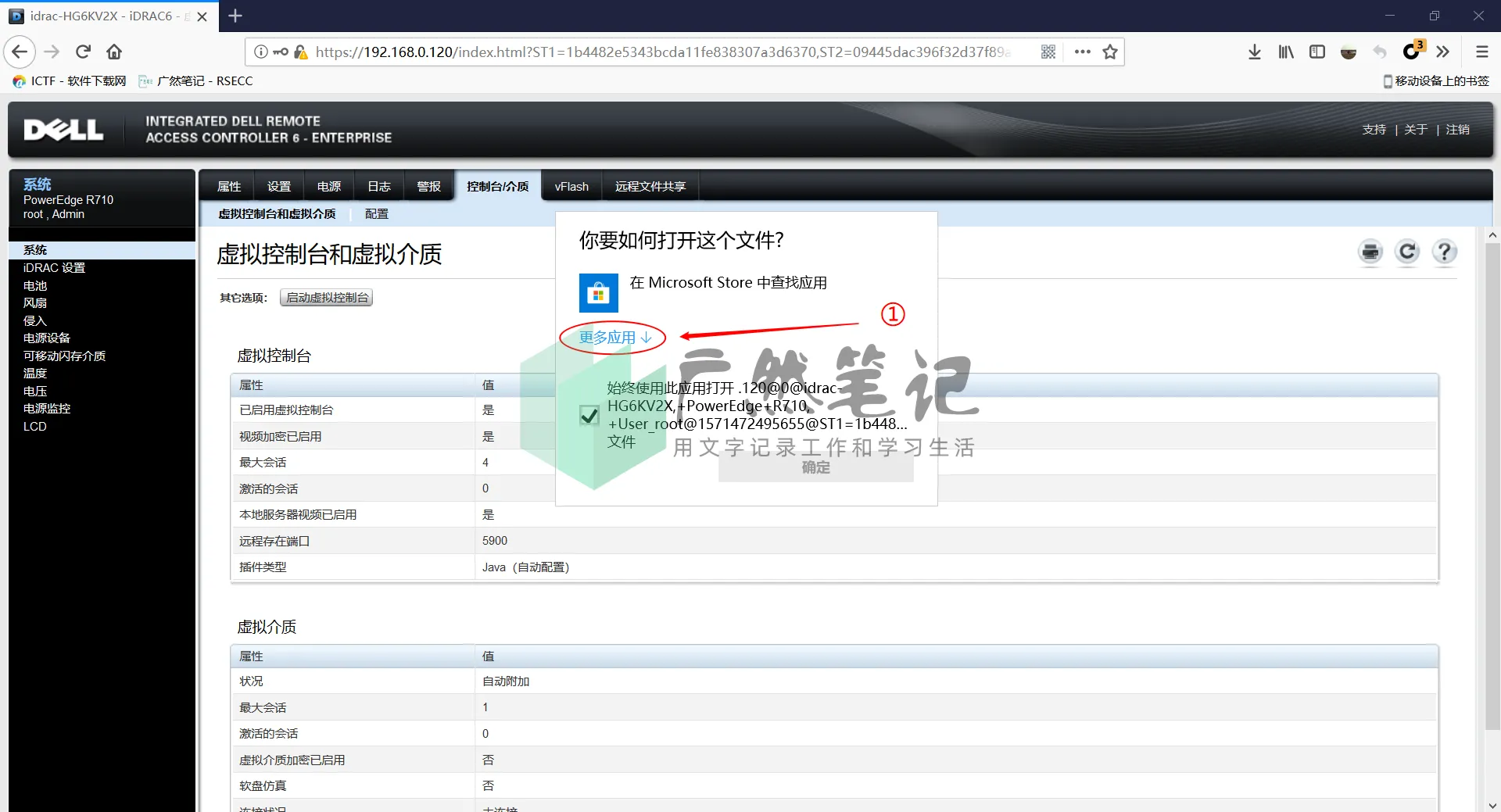Select 风扇 in the sidebar
Screen dimensions: 1501x812
click(35, 303)
